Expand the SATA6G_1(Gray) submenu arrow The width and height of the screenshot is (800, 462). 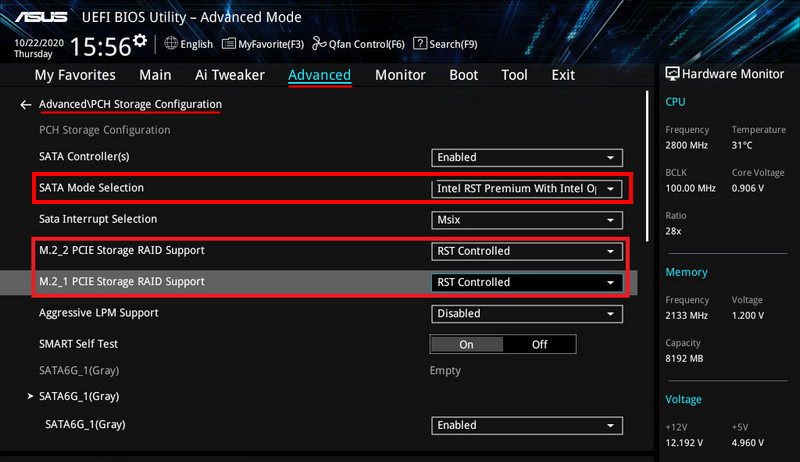coord(30,396)
